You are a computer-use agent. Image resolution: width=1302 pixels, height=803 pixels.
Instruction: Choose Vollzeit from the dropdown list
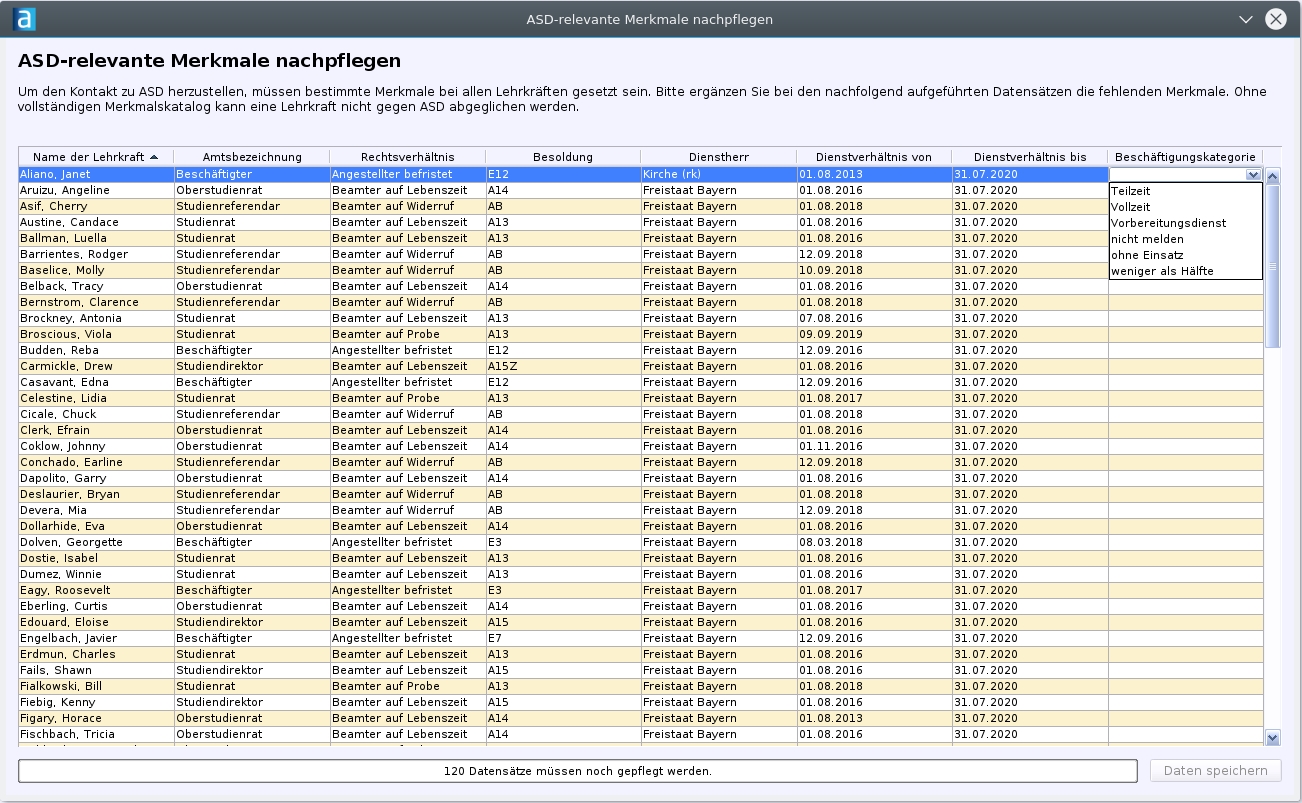[1185, 207]
